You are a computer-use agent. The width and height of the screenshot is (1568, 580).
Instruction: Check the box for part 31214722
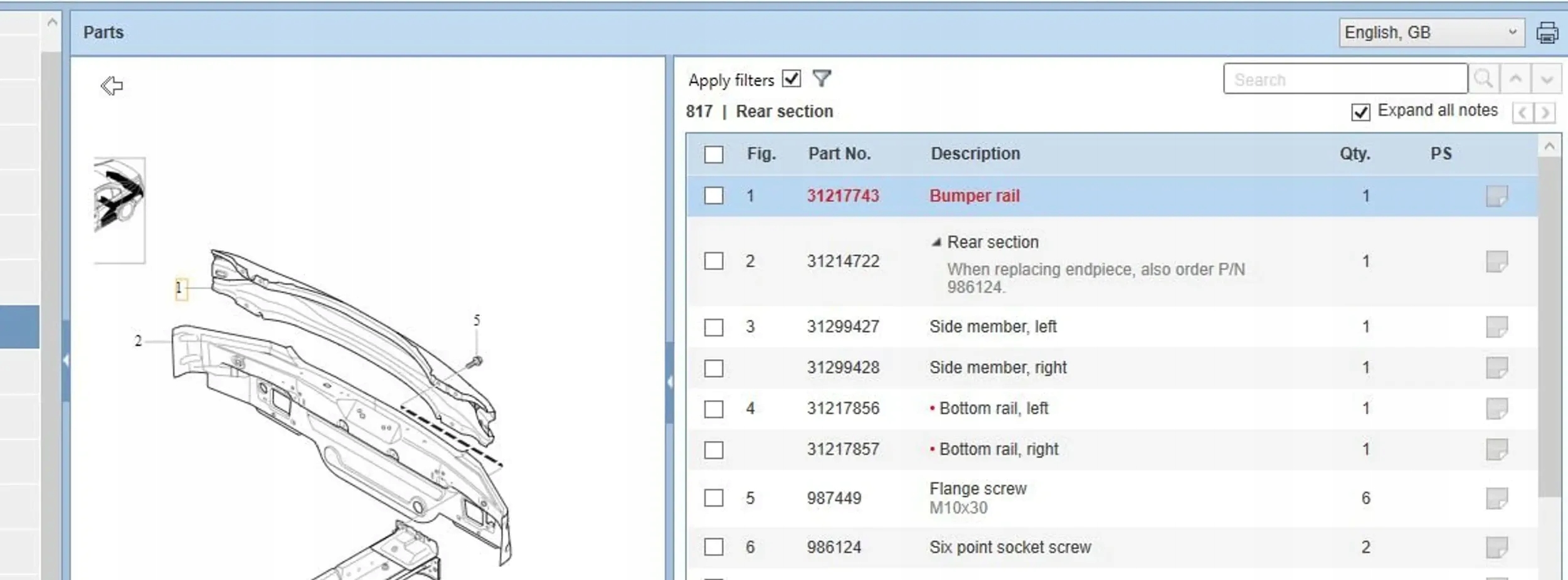coord(714,261)
